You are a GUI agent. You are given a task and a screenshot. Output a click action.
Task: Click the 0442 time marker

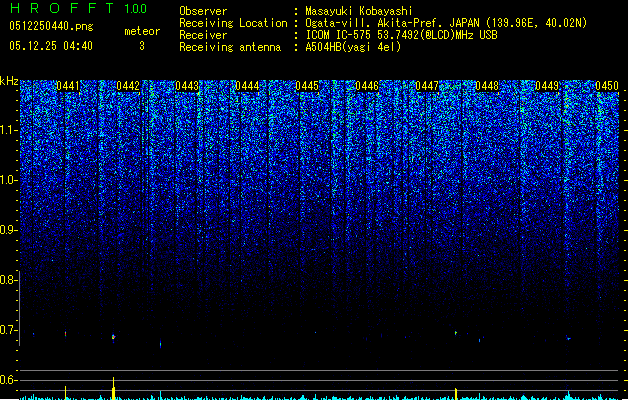pyautogui.click(x=128, y=86)
